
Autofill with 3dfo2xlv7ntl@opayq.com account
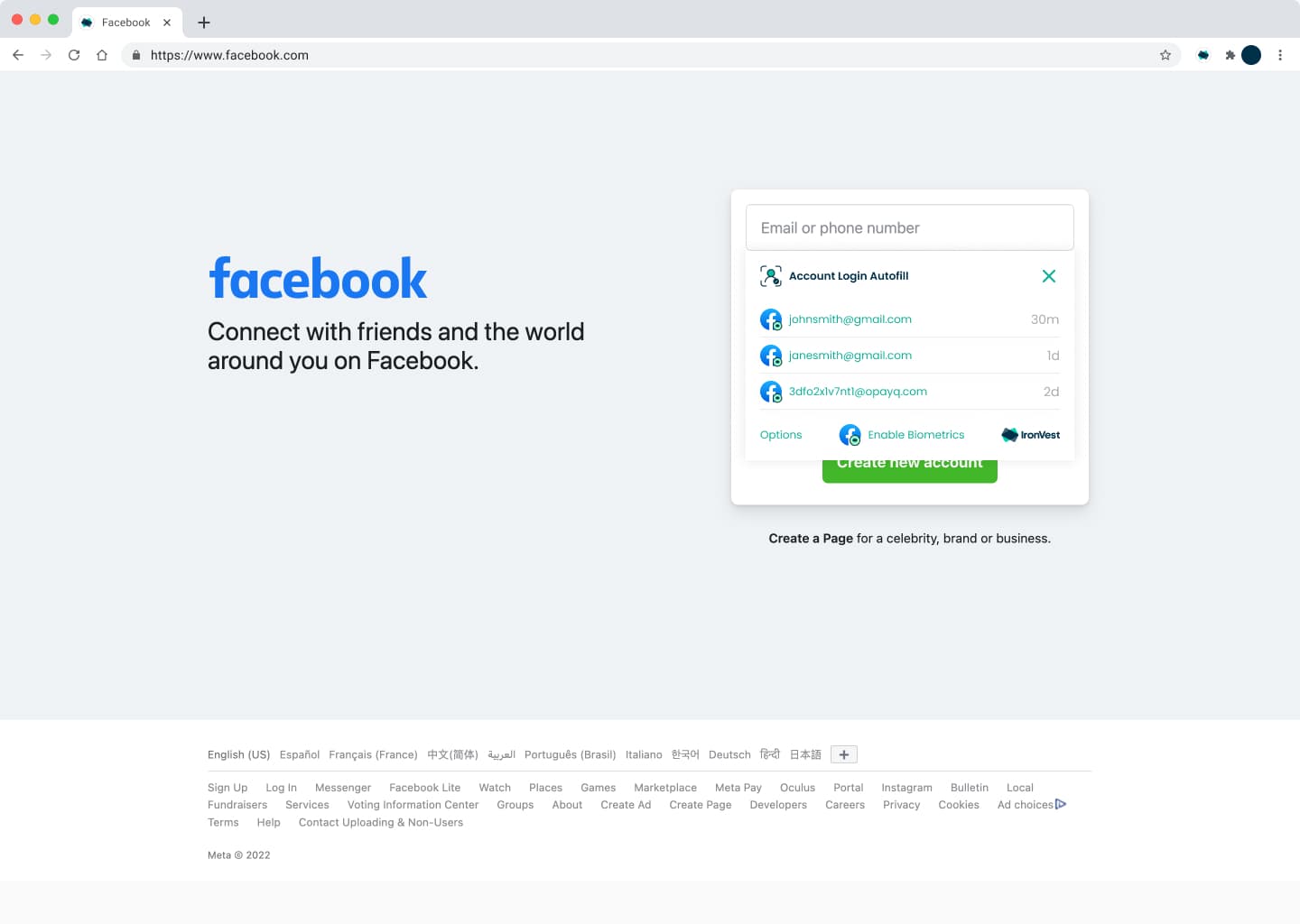(x=910, y=392)
